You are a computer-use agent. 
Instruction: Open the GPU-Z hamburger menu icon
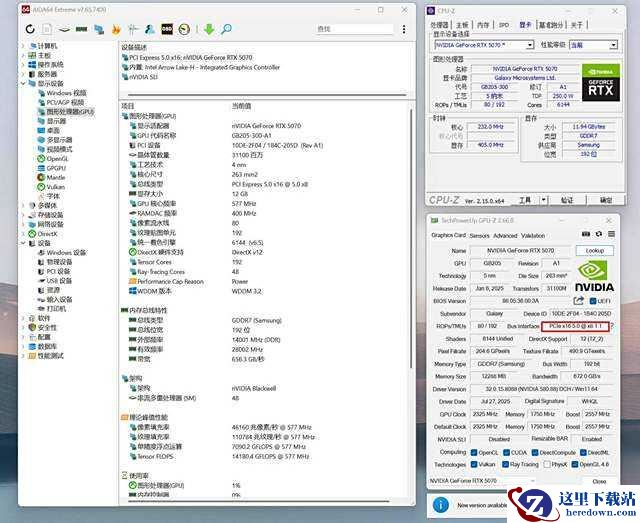tap(611, 234)
